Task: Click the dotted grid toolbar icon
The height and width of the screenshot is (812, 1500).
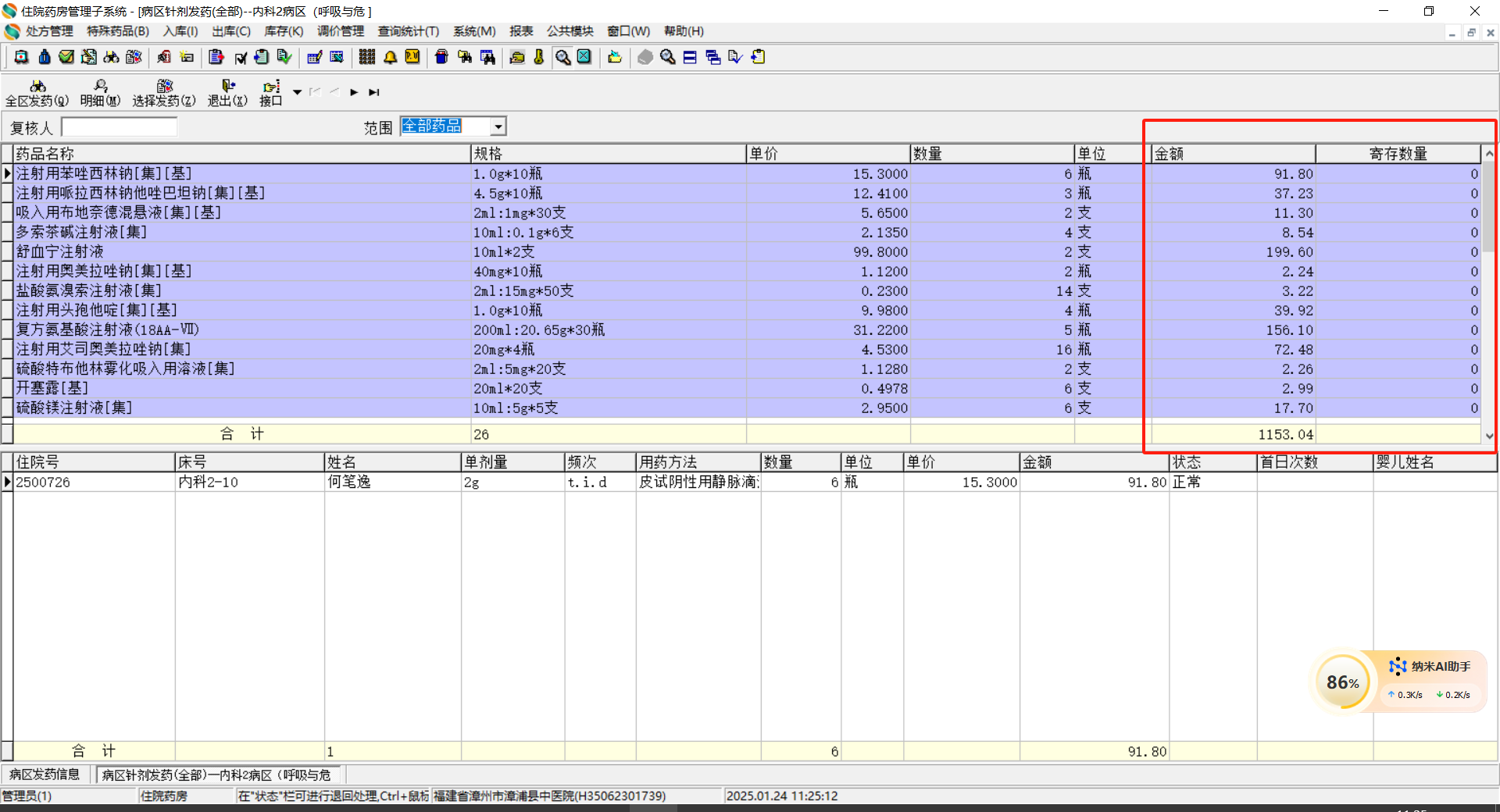Action: tap(366, 57)
